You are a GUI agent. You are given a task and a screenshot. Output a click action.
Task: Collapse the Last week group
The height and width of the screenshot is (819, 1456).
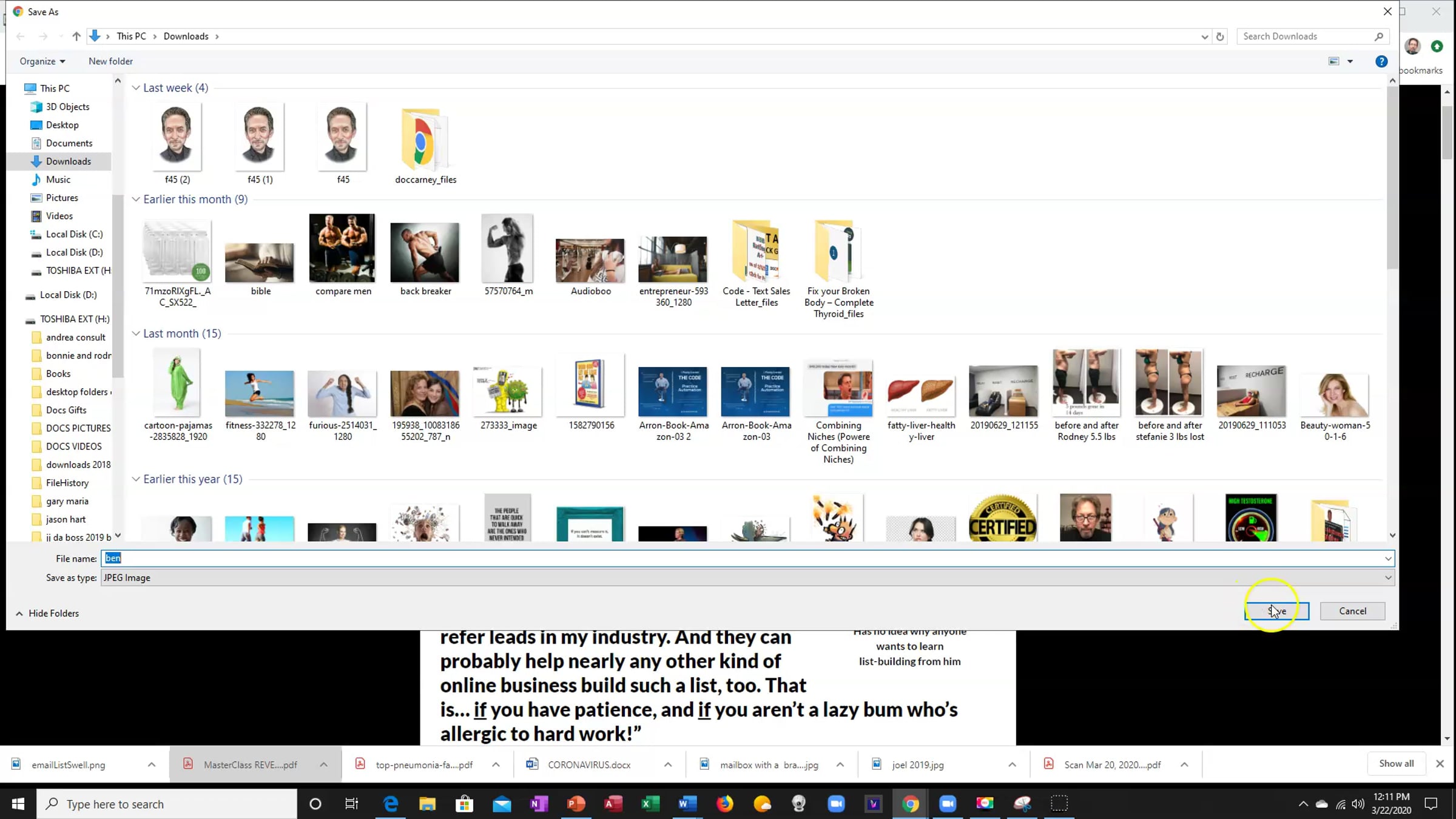click(x=136, y=88)
